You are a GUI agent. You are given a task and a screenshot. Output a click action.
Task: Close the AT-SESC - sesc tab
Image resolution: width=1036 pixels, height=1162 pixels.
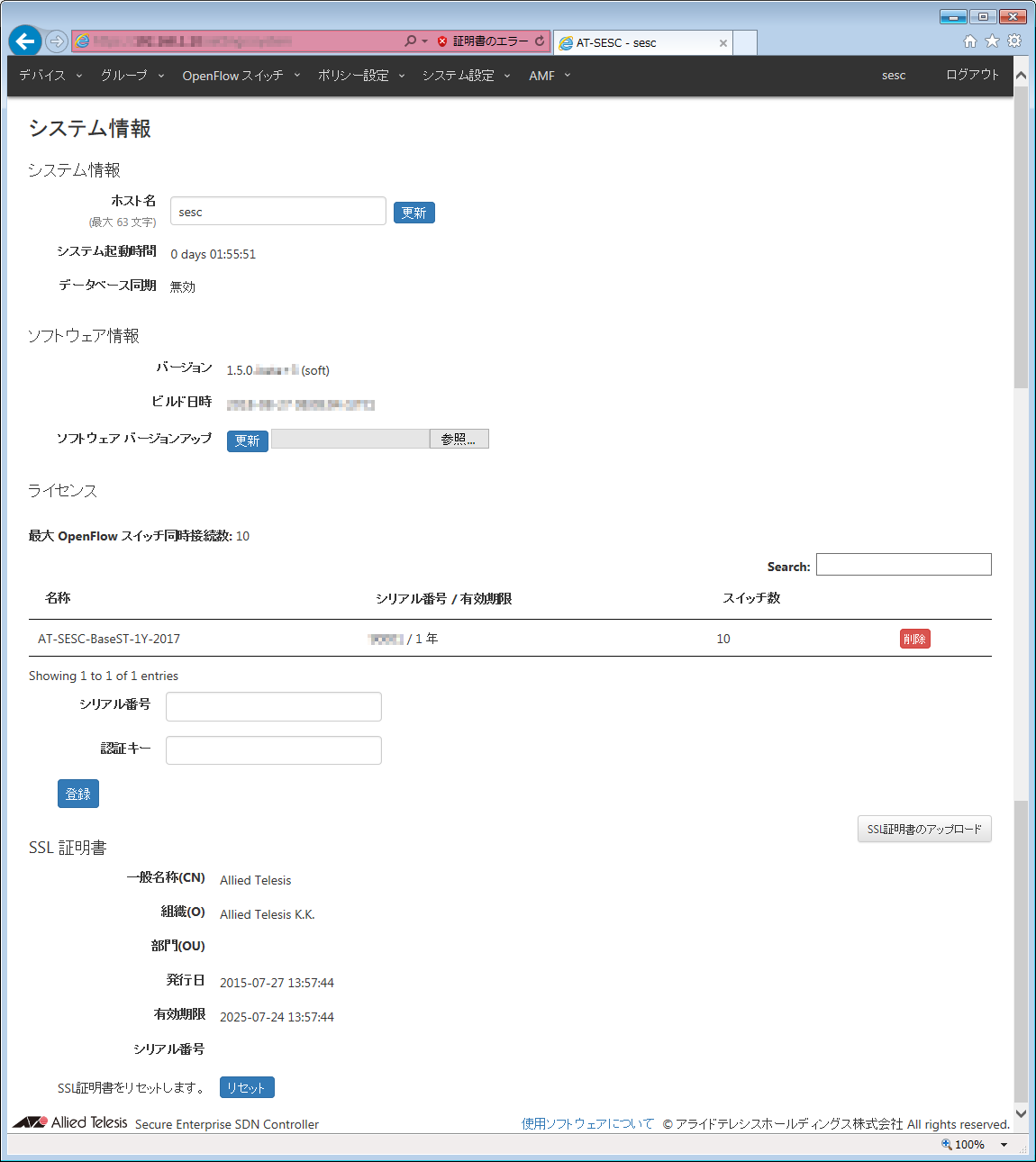pyautogui.click(x=722, y=43)
